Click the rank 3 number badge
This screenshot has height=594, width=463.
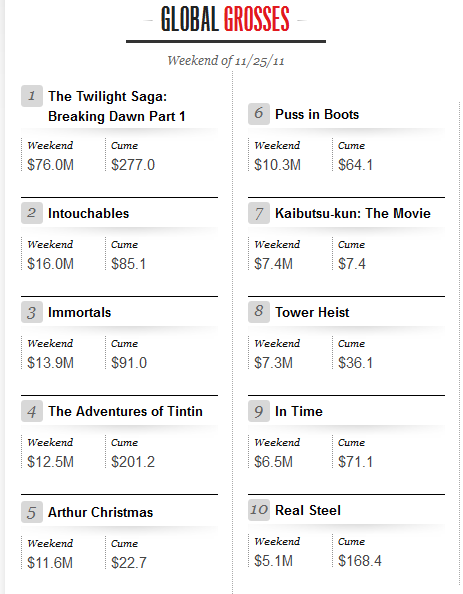pyautogui.click(x=32, y=312)
